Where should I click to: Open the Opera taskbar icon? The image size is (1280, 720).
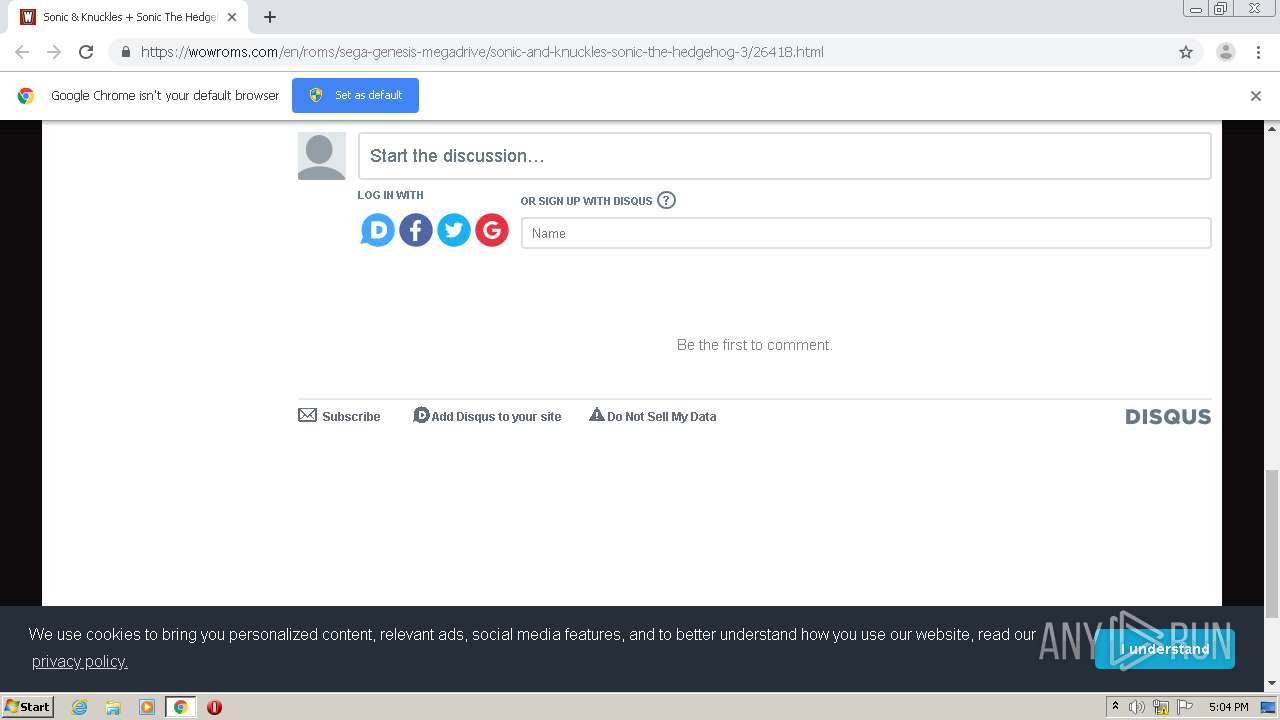[214, 707]
